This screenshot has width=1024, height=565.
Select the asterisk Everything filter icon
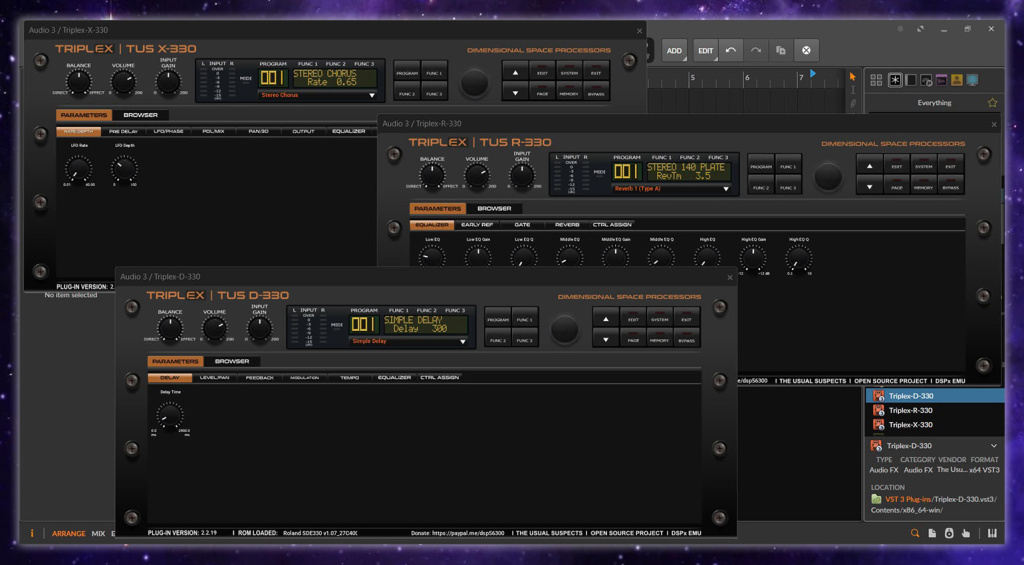tap(895, 80)
